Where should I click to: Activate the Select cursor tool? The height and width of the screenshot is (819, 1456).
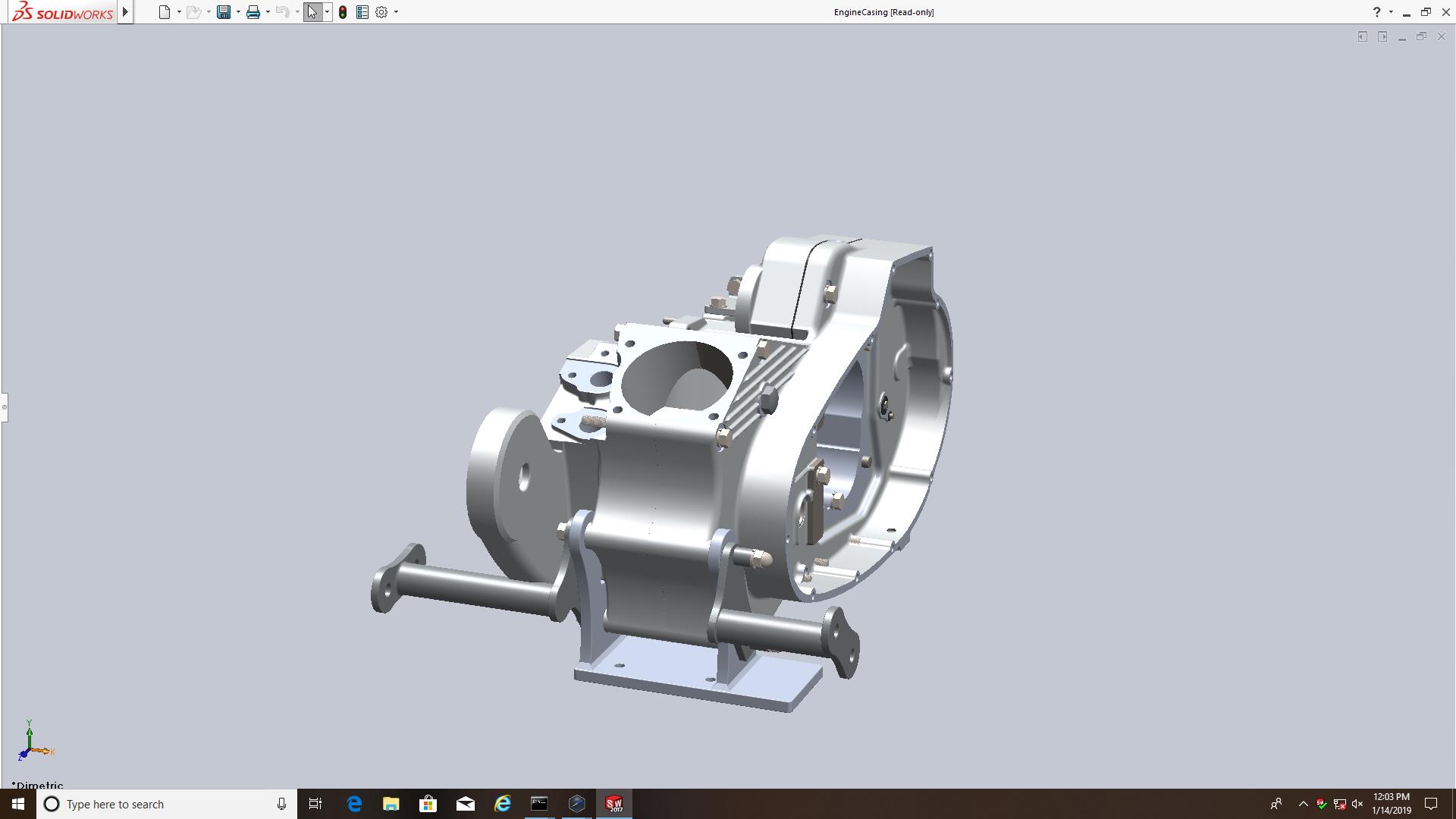click(x=312, y=12)
